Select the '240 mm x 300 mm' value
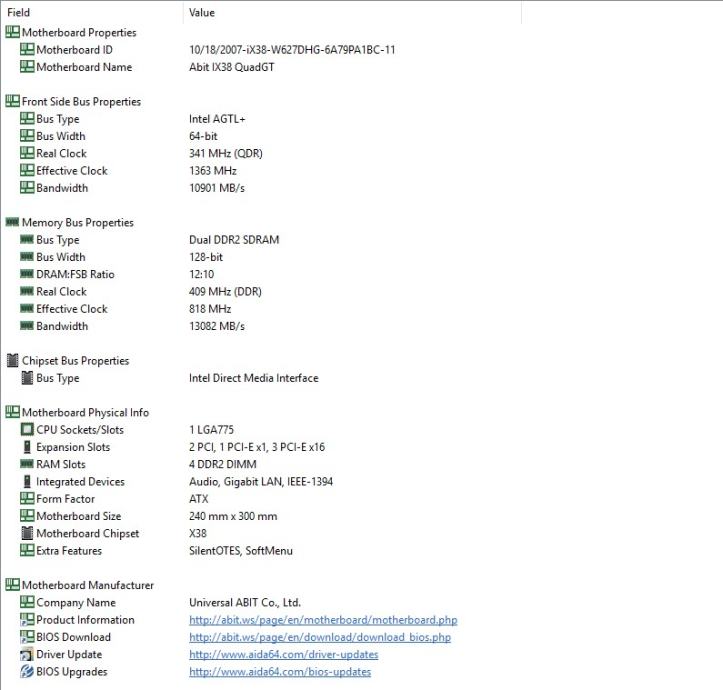The width and height of the screenshot is (723, 690). [233, 516]
